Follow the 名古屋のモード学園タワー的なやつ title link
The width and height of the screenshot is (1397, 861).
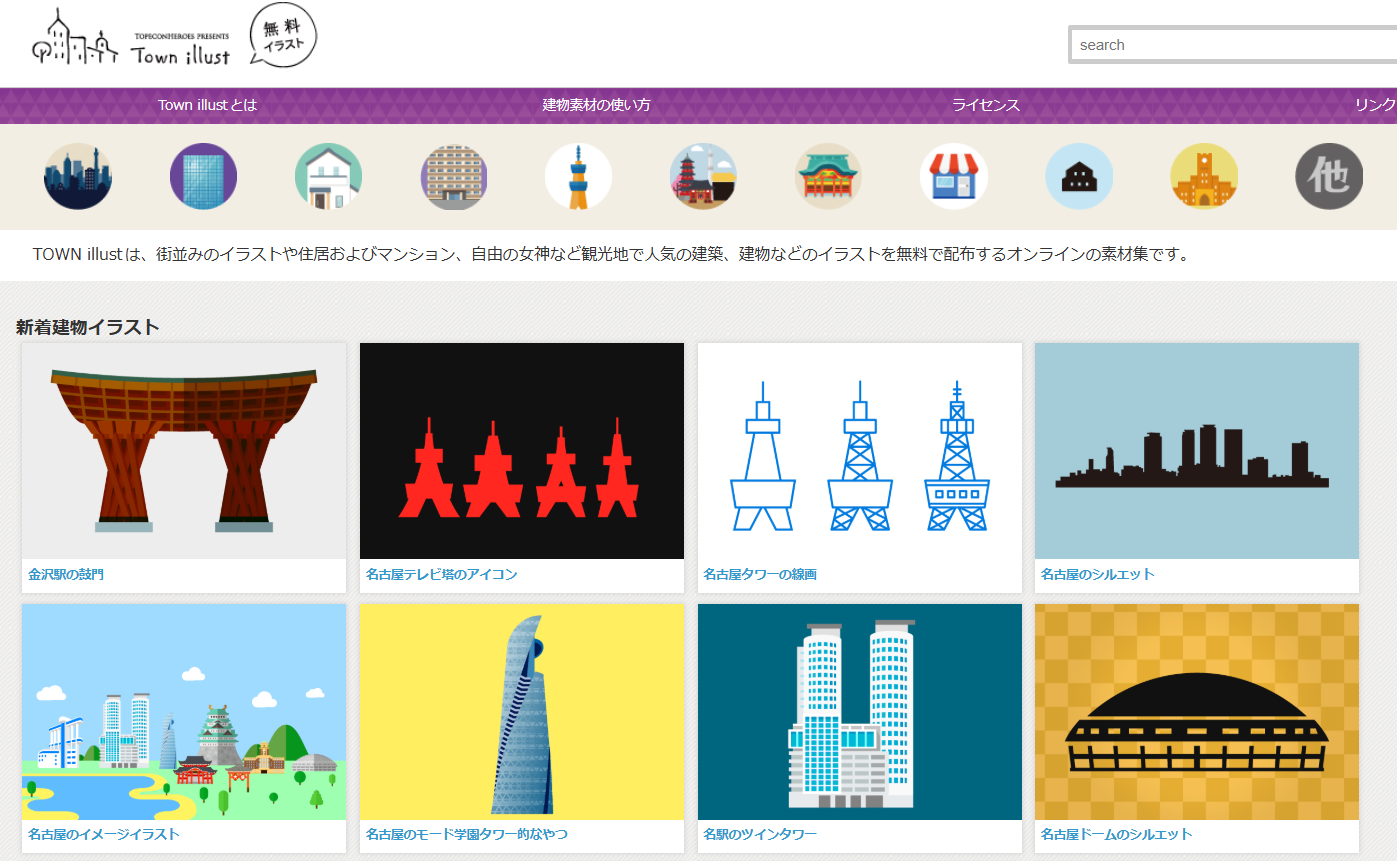click(x=467, y=835)
